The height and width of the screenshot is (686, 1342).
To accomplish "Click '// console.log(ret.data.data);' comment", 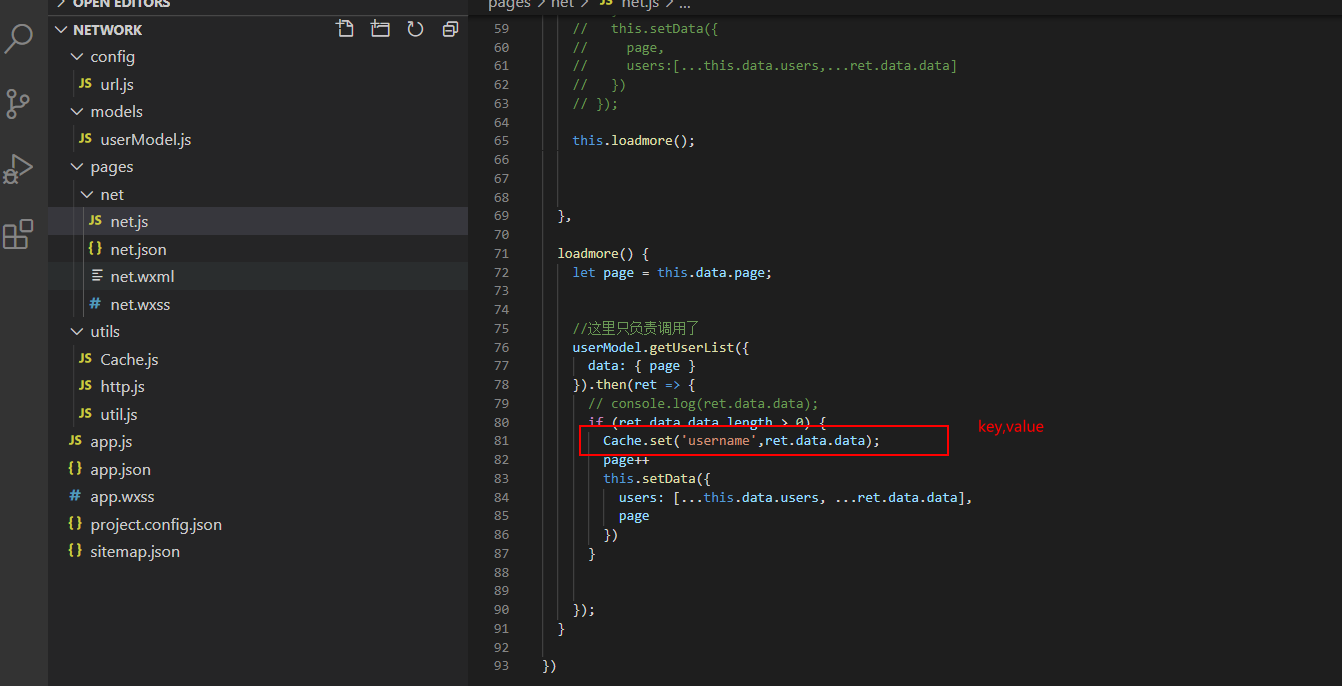I will click(703, 404).
